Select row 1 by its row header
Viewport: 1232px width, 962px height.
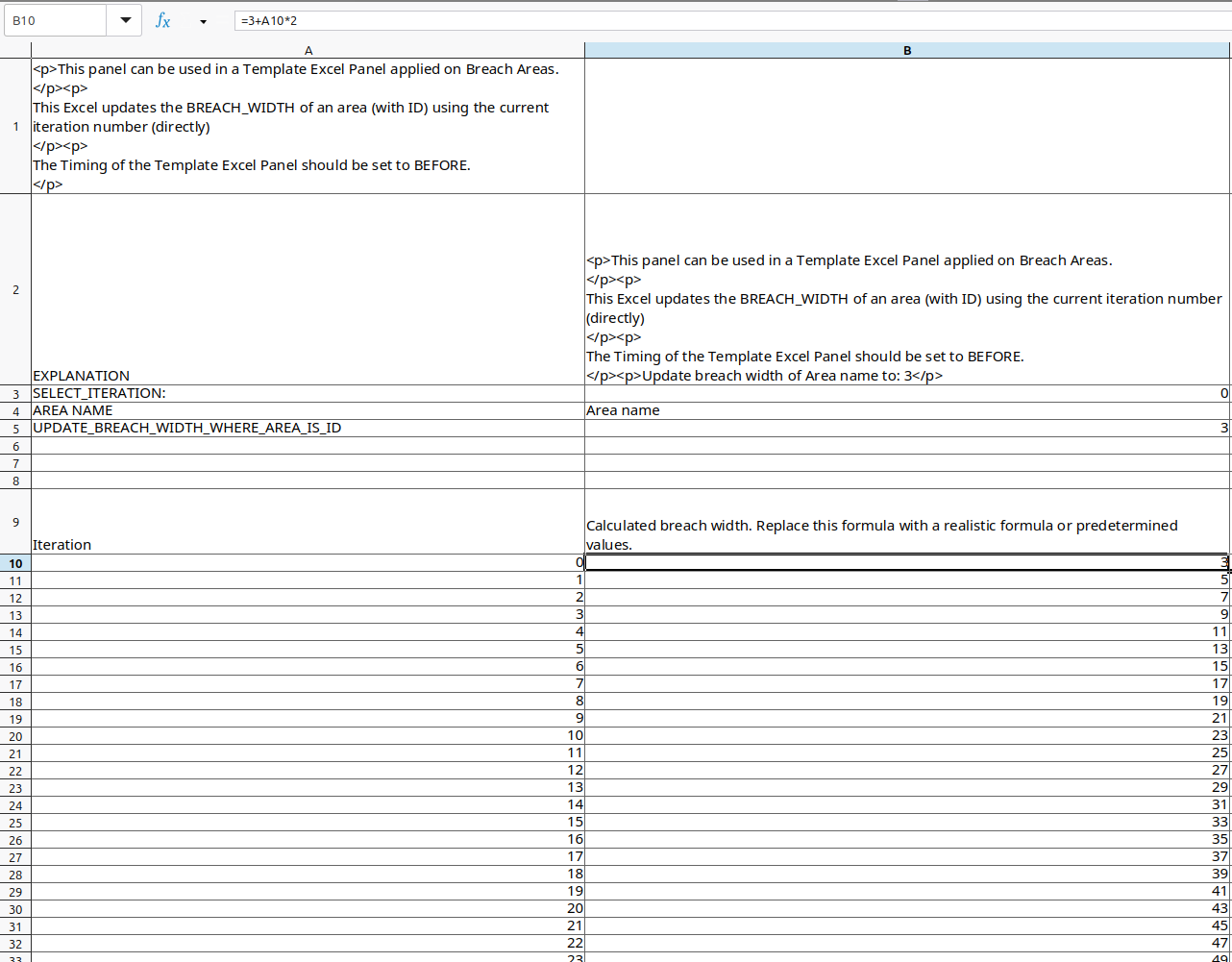15,126
